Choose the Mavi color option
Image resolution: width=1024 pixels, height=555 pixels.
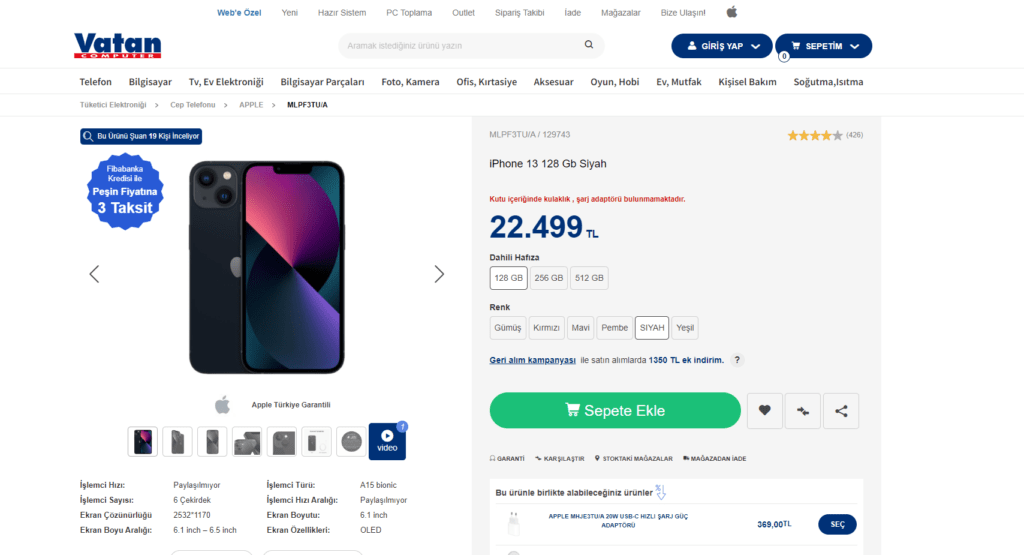pyautogui.click(x=580, y=328)
